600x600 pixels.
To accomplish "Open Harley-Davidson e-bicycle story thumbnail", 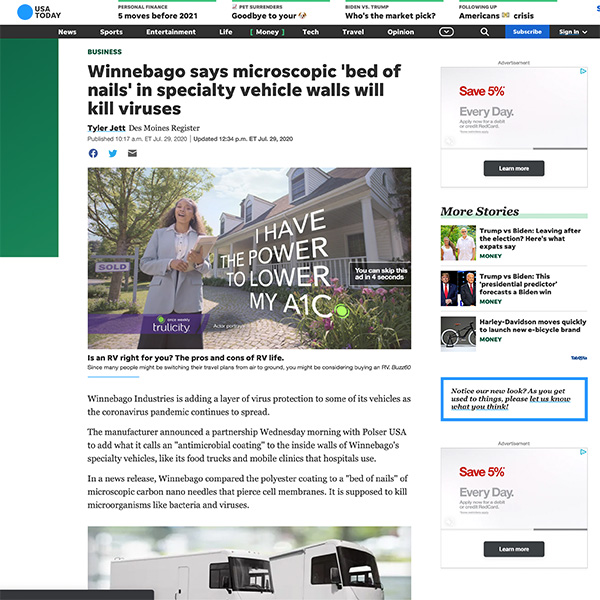I will point(458,332).
